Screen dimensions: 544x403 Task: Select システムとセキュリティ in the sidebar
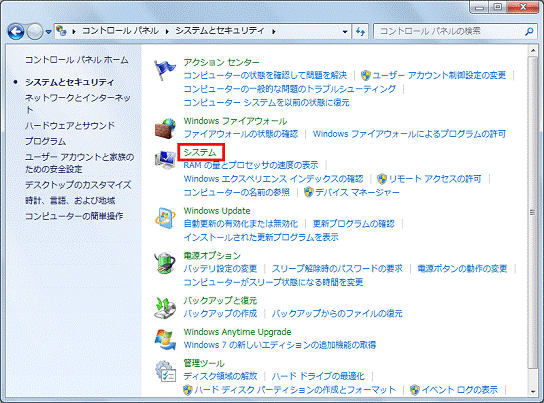click(69, 82)
